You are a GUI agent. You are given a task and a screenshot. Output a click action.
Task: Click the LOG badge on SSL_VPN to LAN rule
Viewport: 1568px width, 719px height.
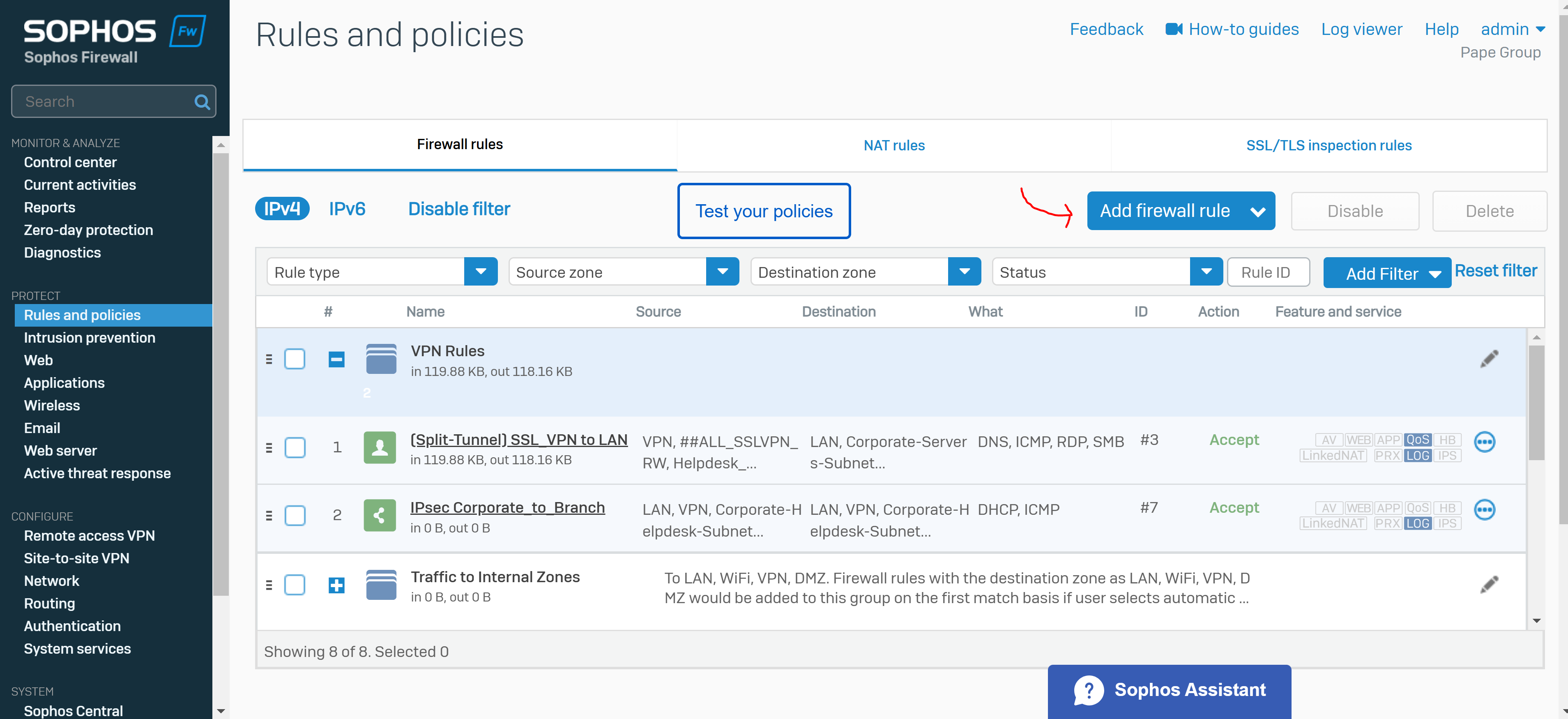(x=1417, y=455)
